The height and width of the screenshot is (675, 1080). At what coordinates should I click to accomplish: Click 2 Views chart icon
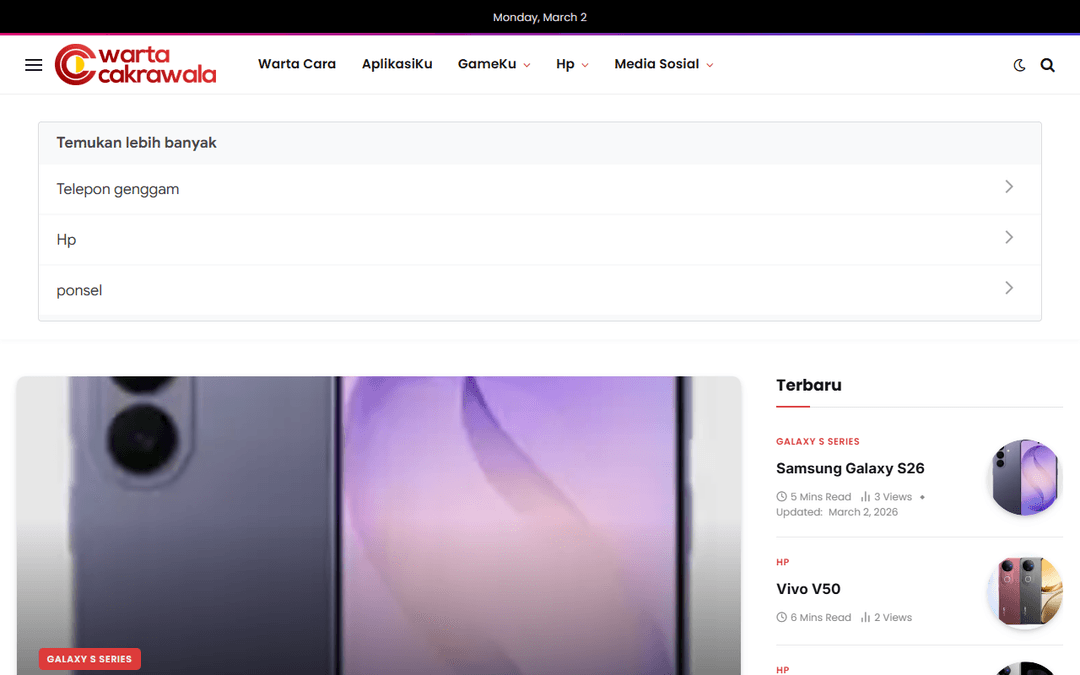coord(866,617)
